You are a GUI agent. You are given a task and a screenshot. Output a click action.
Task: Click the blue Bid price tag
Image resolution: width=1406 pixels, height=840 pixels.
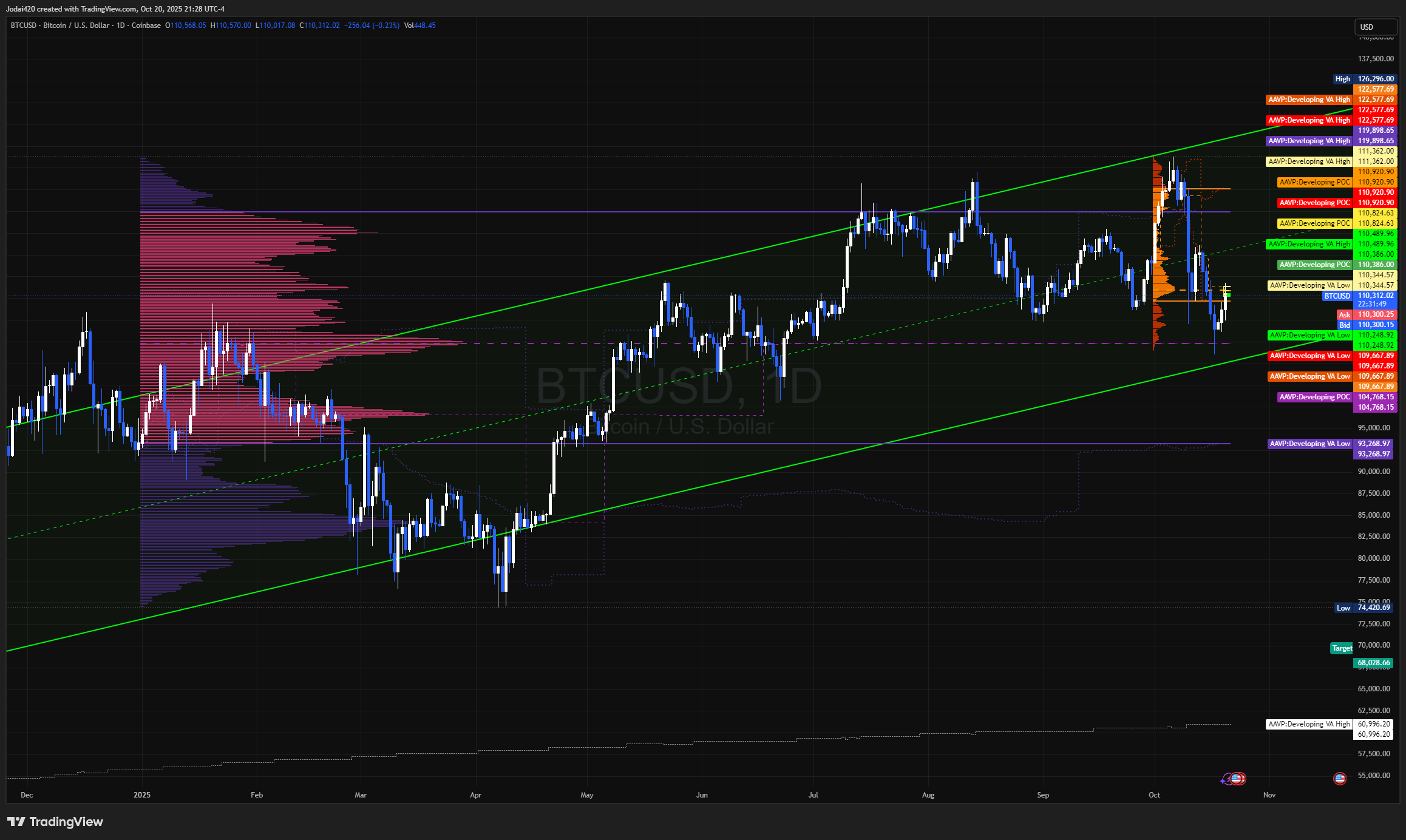pyautogui.click(x=1344, y=325)
